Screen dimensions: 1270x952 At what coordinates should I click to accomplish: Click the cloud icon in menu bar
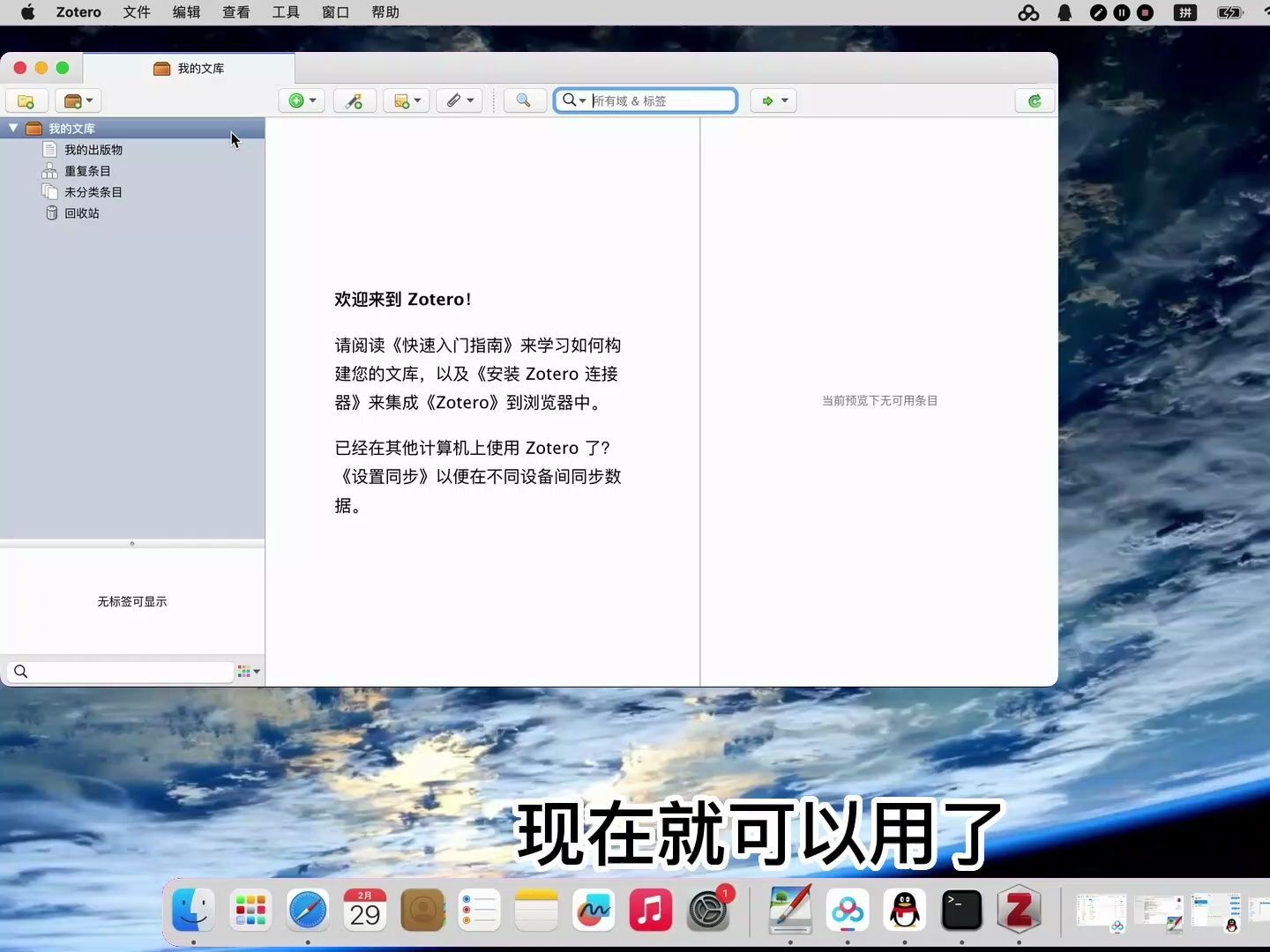[x=1028, y=12]
